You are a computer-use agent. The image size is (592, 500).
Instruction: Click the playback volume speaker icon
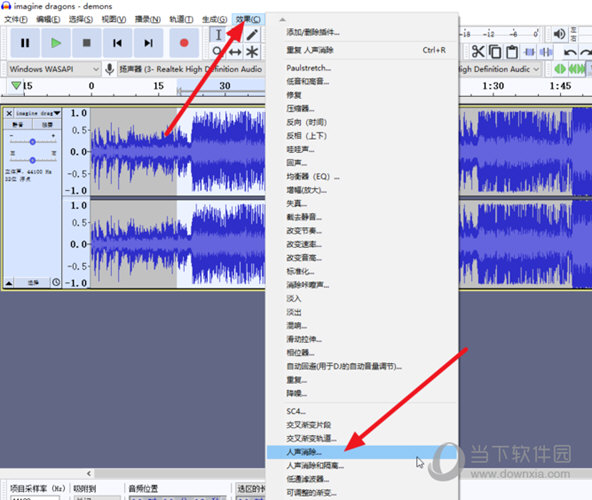click(559, 34)
